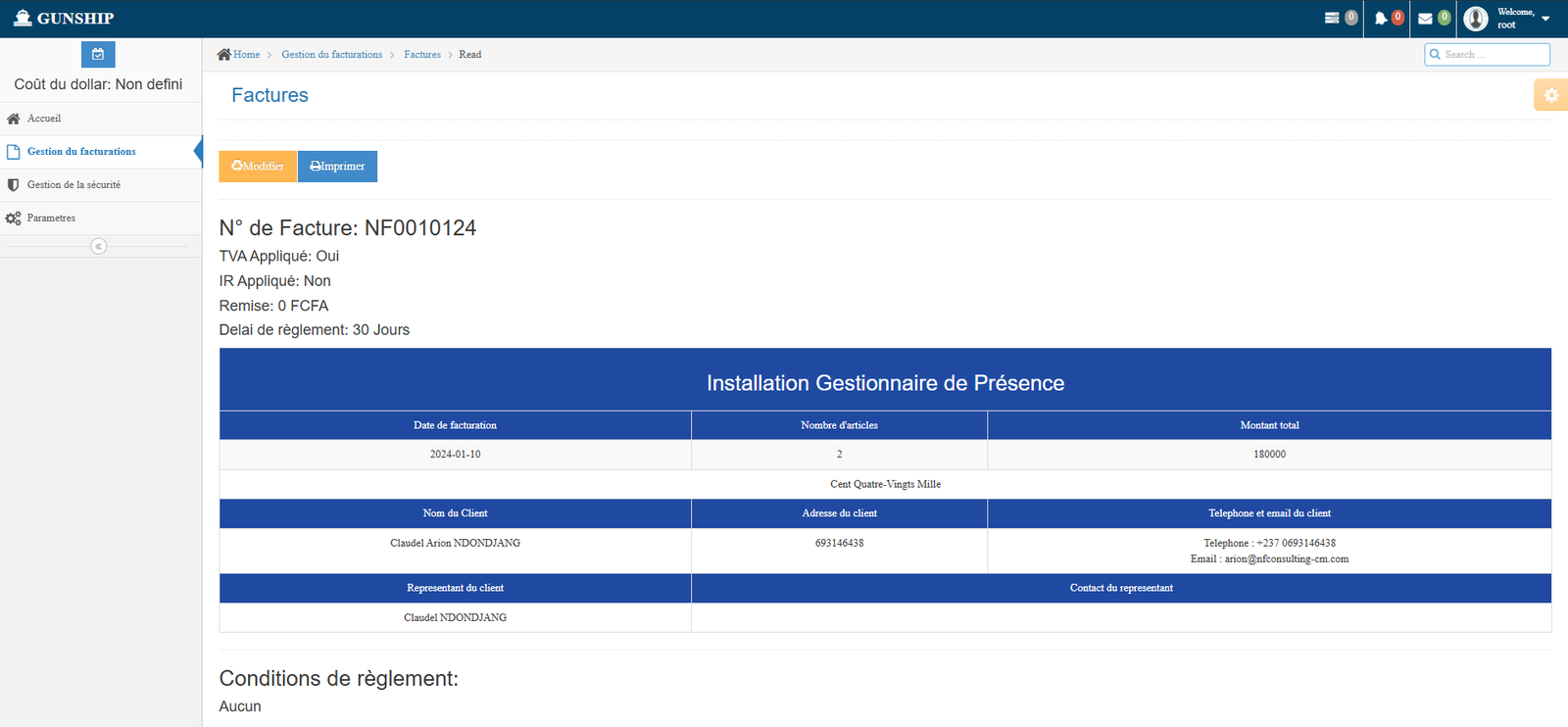
Task: Click the calendar icon button in sidebar
Action: click(x=98, y=55)
